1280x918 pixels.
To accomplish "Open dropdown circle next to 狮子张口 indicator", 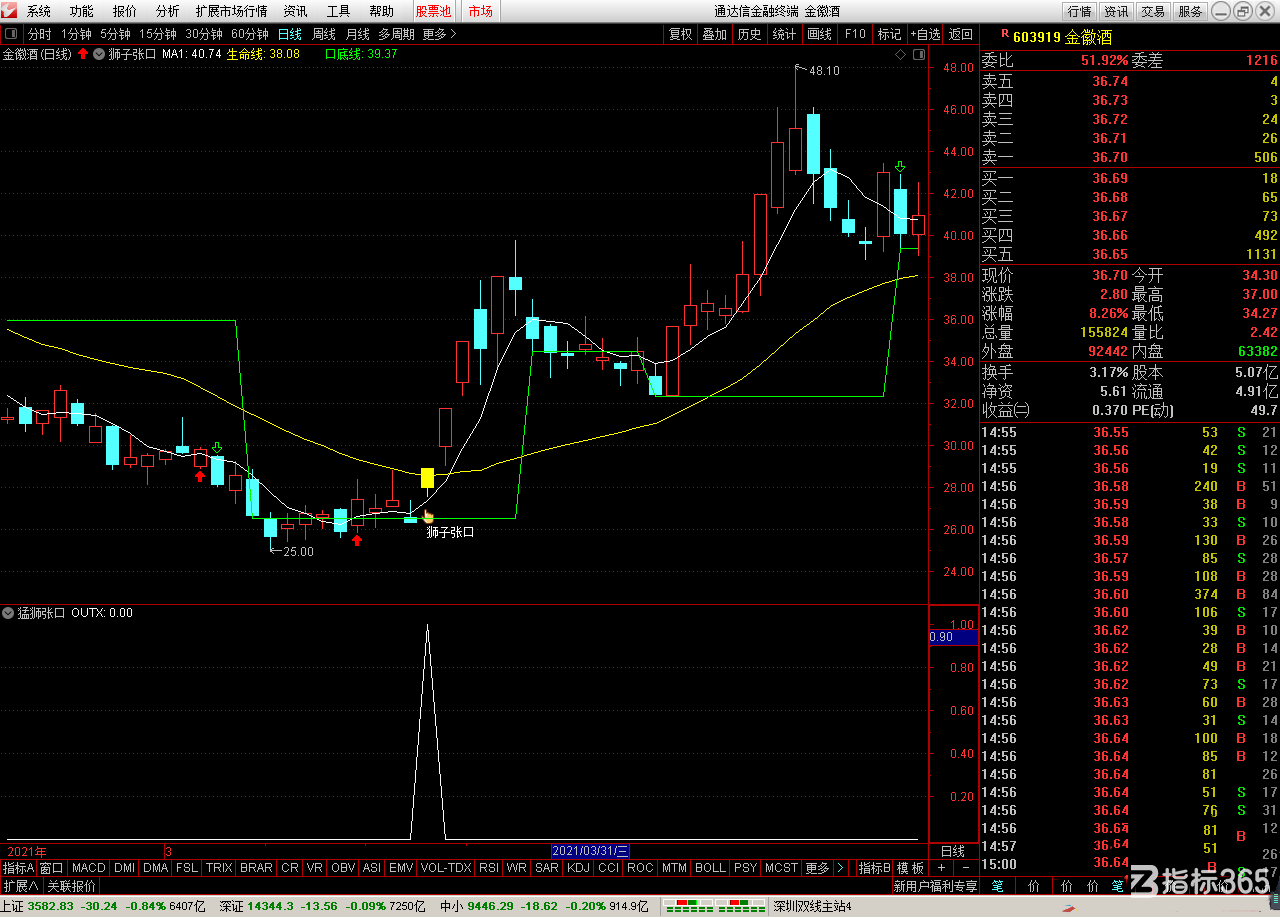I will [97, 54].
